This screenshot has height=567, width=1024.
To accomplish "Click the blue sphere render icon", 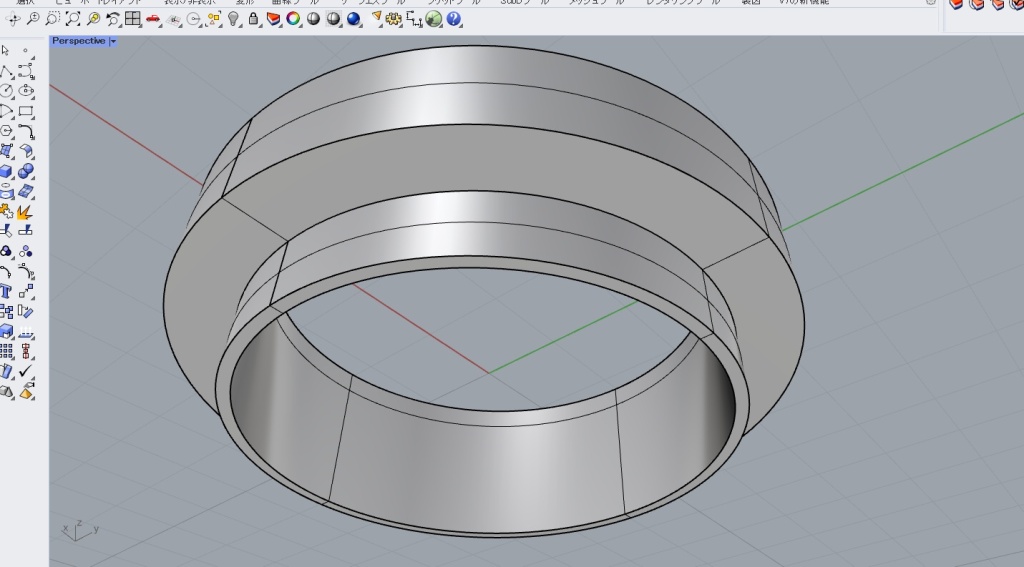I will 353,19.
